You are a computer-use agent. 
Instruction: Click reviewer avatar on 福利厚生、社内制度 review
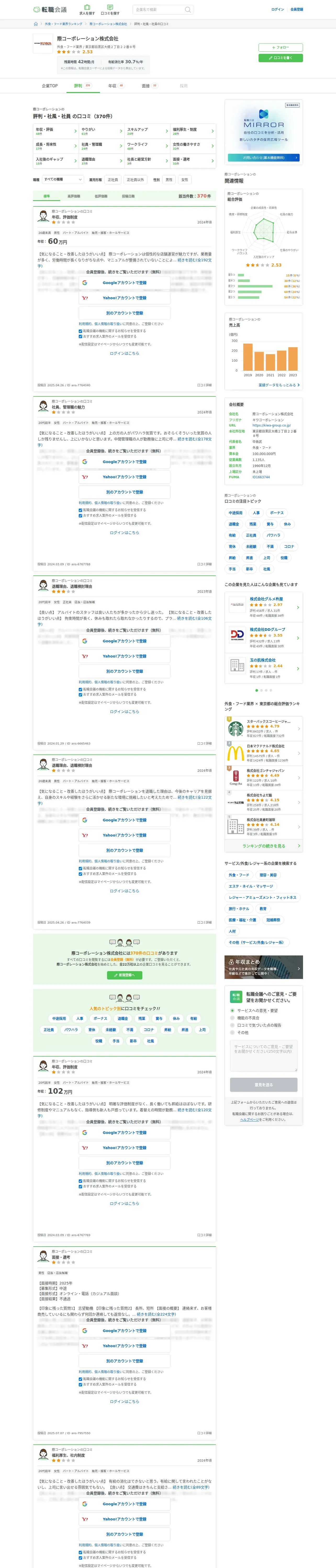(43, 1454)
